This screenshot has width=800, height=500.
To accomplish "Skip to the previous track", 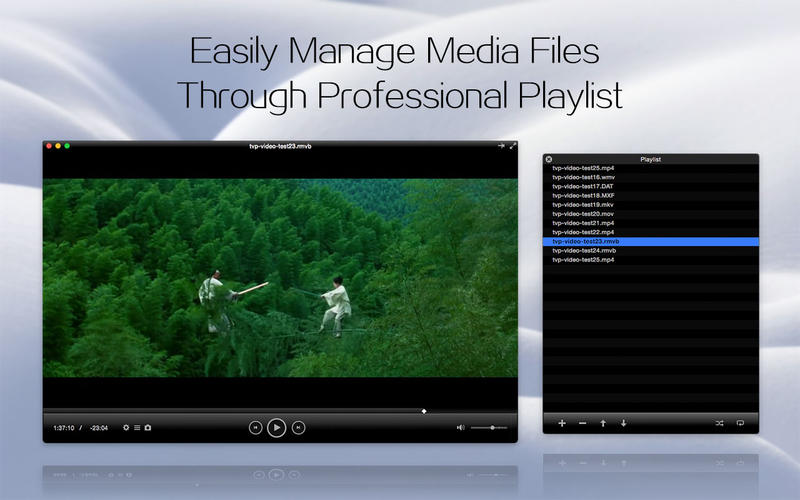I will click(255, 427).
